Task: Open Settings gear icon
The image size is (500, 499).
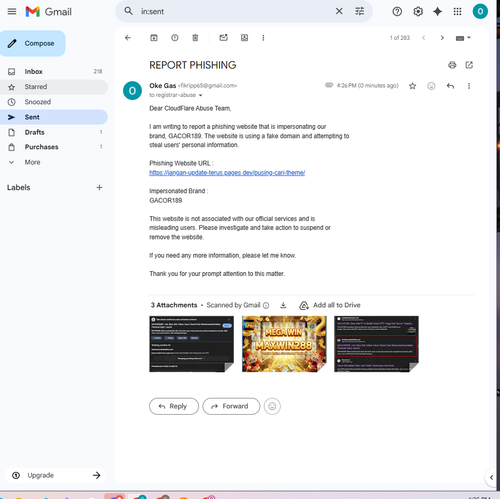Action: tap(418, 12)
